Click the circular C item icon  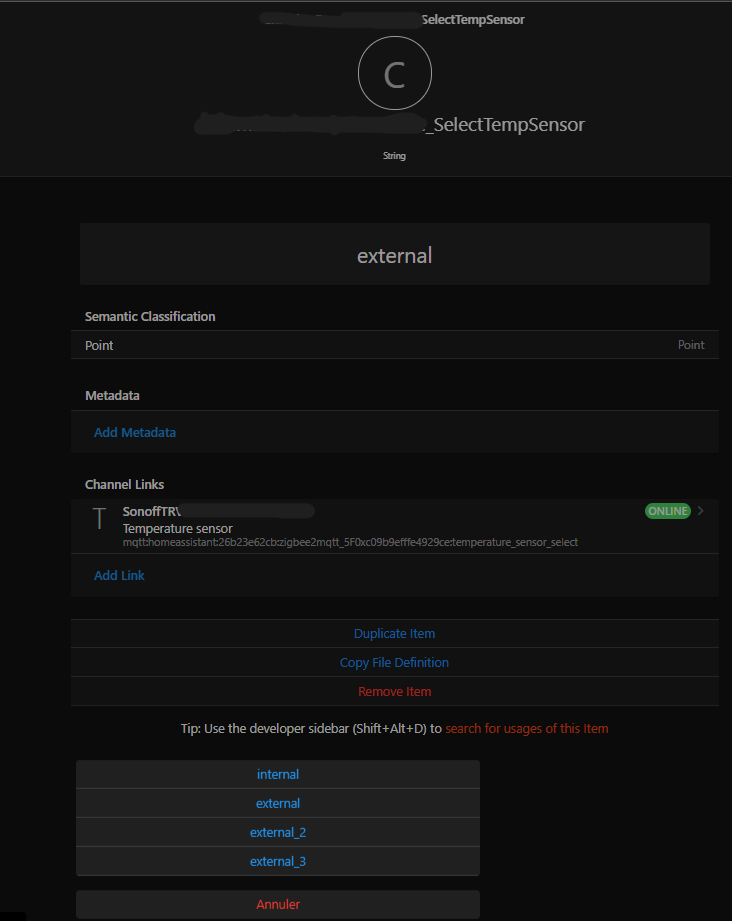pos(394,74)
